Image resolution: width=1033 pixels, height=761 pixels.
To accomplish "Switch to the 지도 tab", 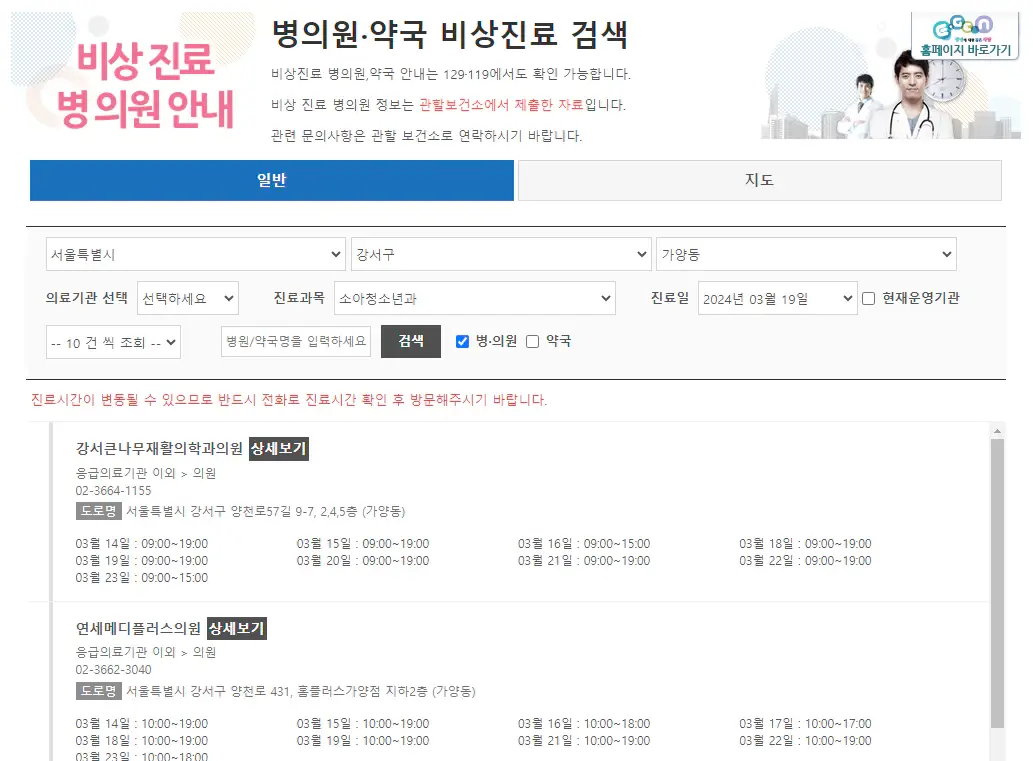I will (x=759, y=180).
